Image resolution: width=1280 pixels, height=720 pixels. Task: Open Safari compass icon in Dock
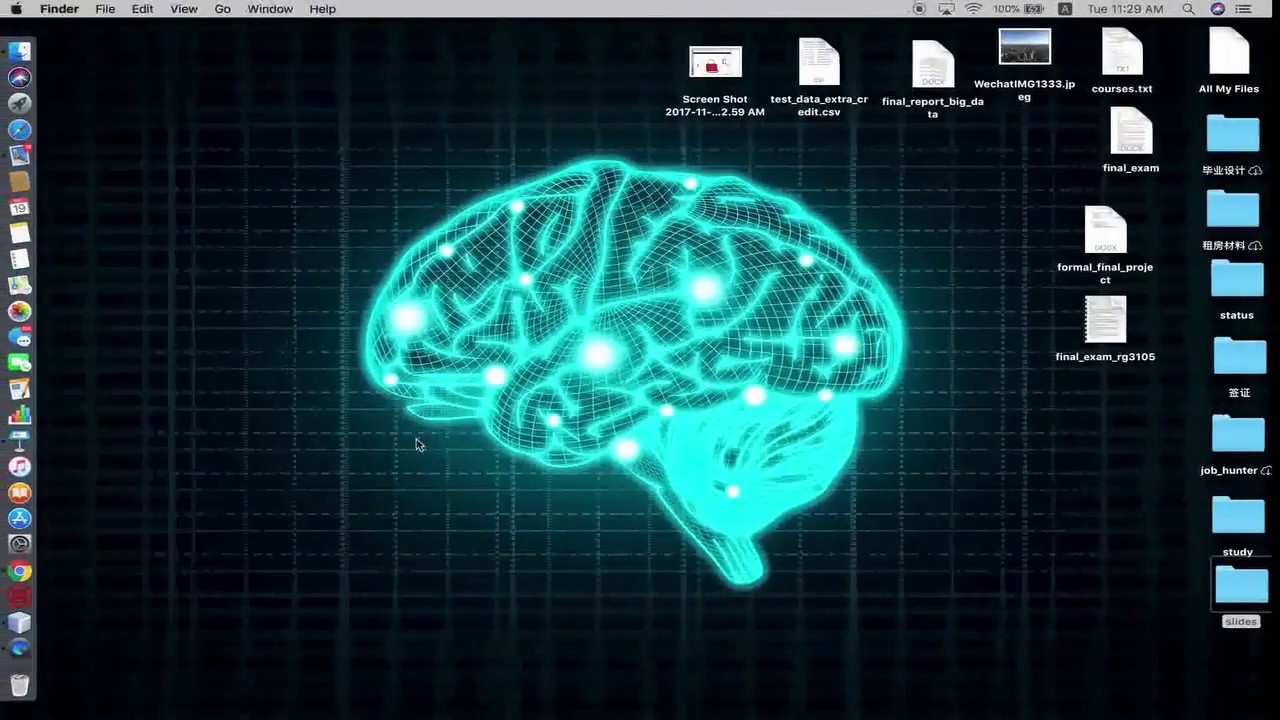point(19,129)
